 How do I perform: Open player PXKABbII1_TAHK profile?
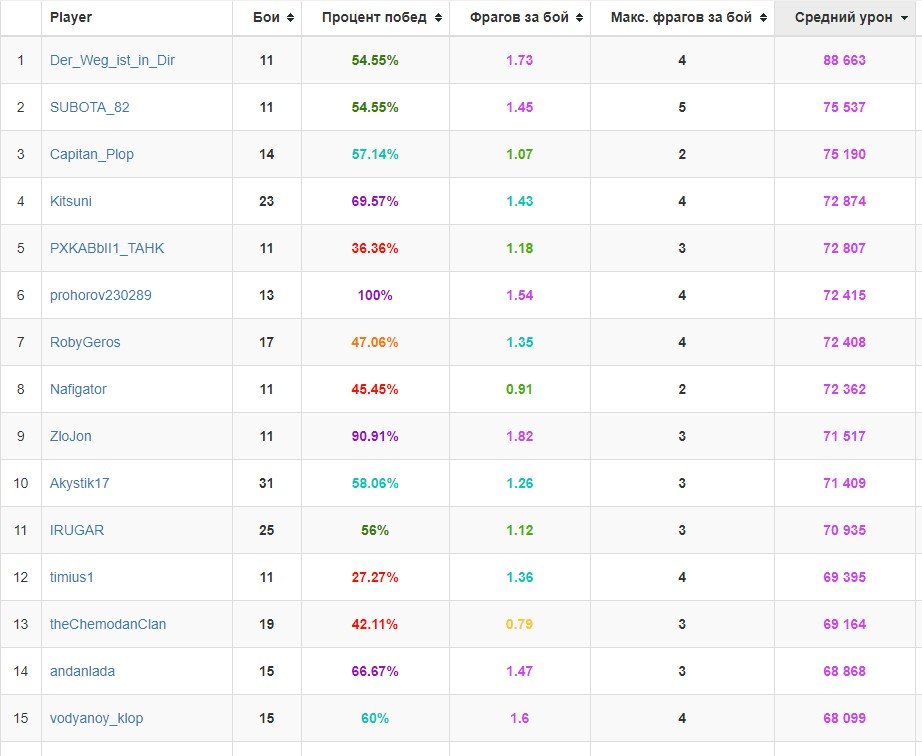click(107, 249)
